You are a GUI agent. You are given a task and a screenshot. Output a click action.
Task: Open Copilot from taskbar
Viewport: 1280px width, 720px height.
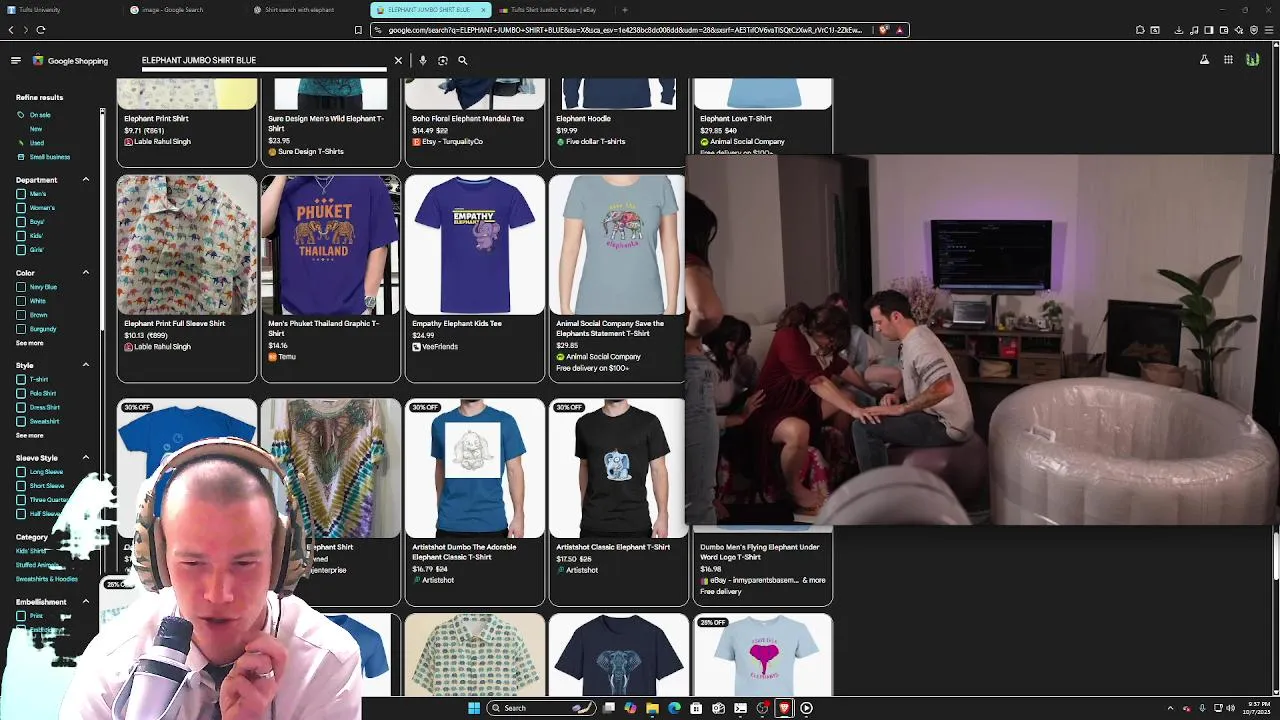click(630, 708)
